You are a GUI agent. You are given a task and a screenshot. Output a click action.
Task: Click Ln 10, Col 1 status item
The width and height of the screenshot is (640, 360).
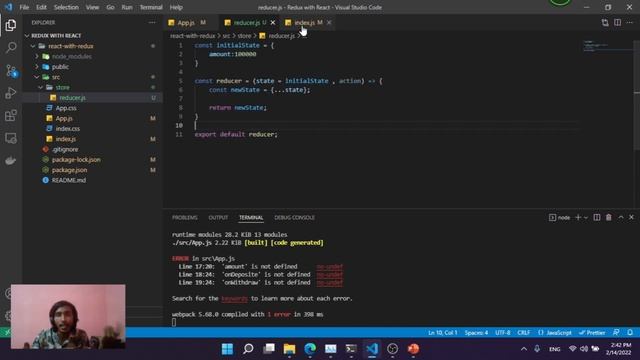tap(442, 333)
